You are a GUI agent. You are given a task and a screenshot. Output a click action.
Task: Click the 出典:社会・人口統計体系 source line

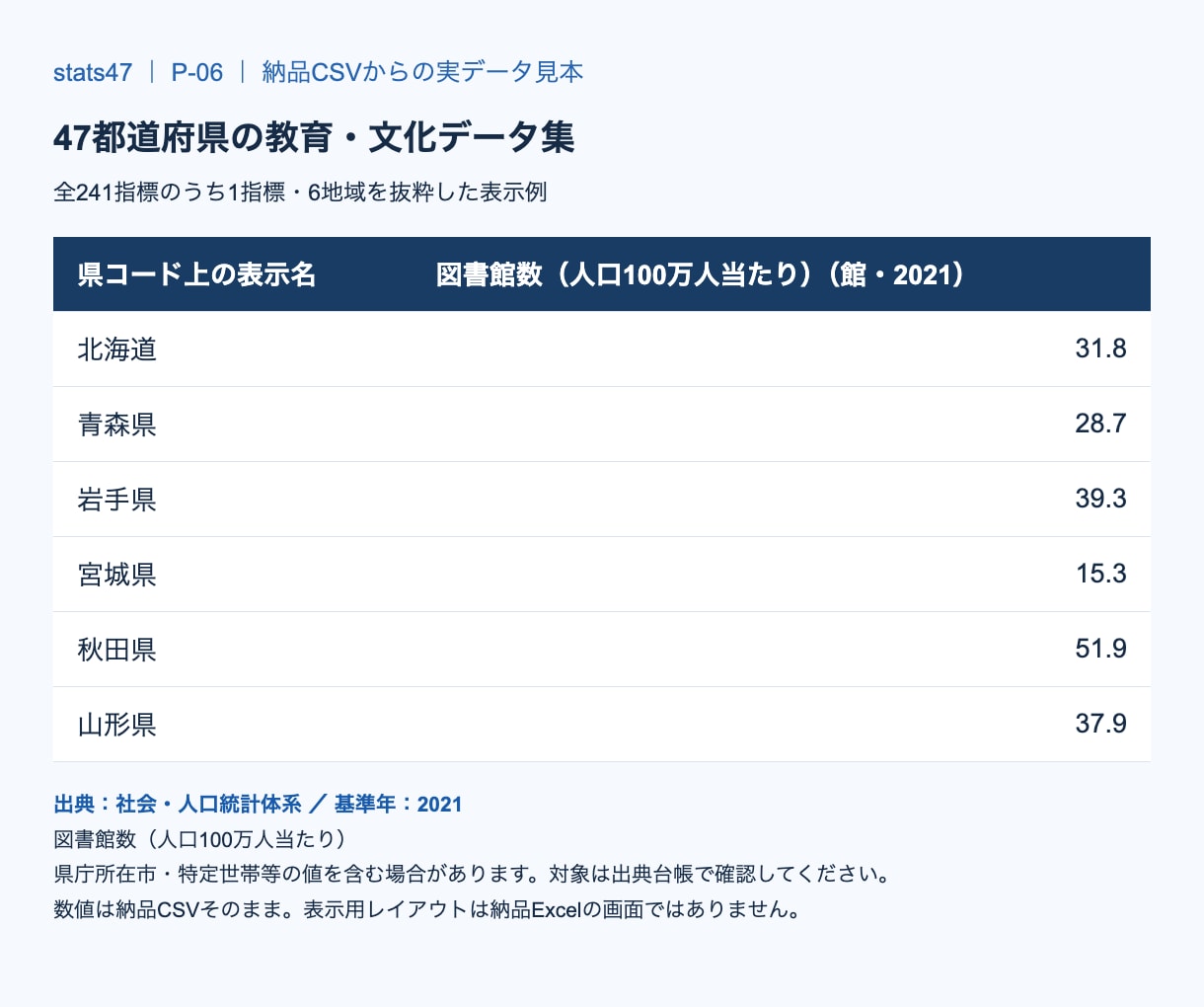258,804
